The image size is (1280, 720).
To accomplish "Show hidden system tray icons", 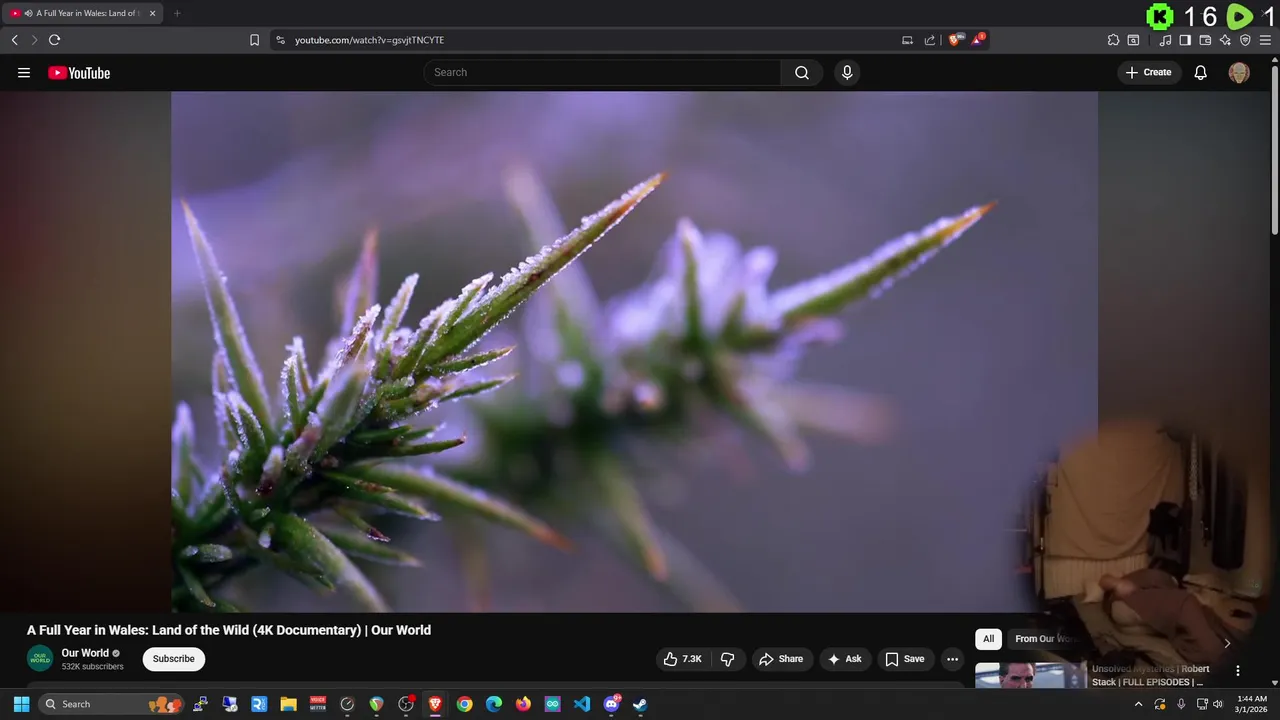I will pos(1138,704).
